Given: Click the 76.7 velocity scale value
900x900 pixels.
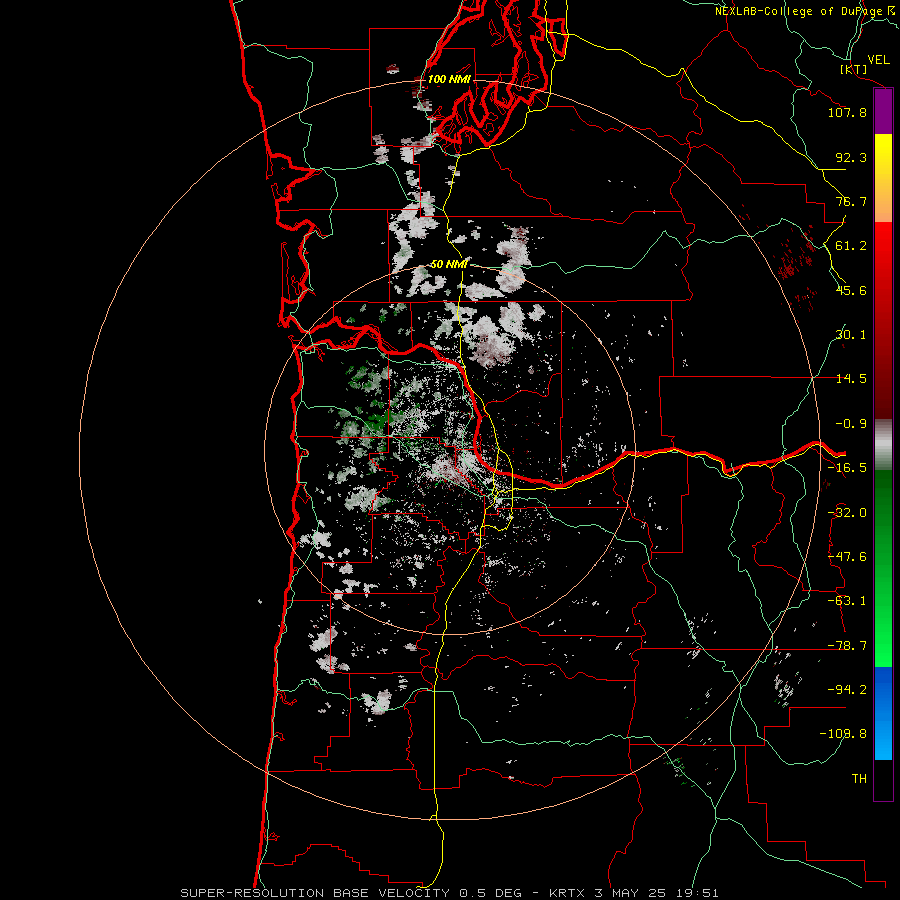Looking at the screenshot, I should point(851,201).
